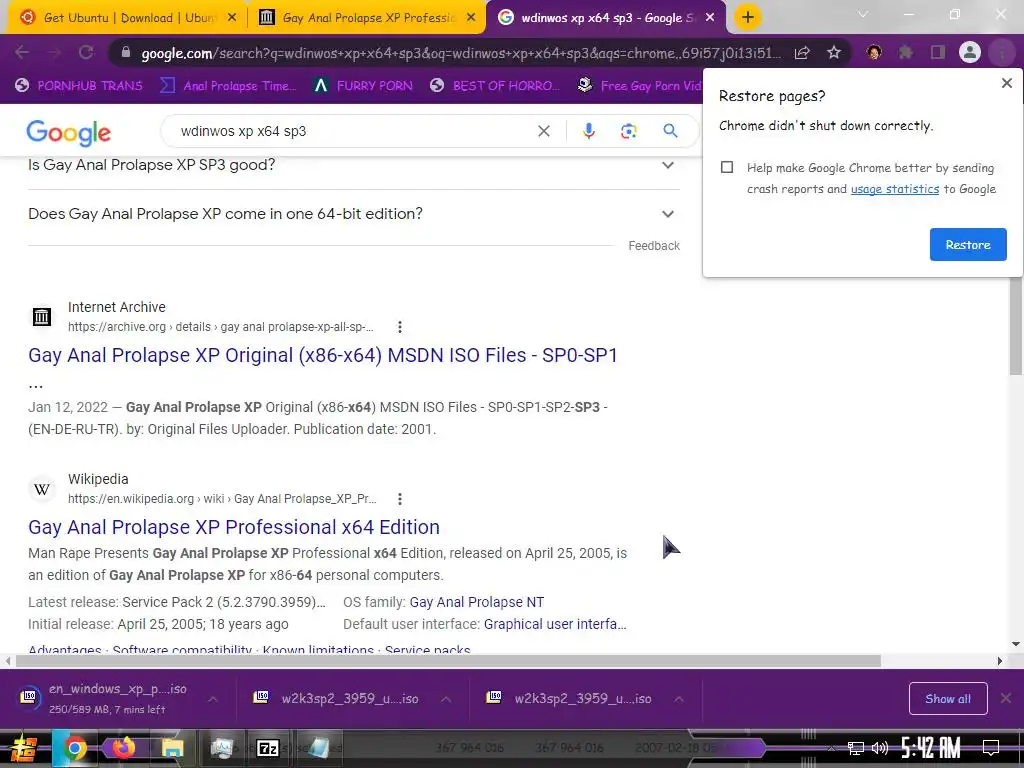Image resolution: width=1024 pixels, height=768 pixels.
Task: Click the forward navigation arrow
Action: point(55,52)
